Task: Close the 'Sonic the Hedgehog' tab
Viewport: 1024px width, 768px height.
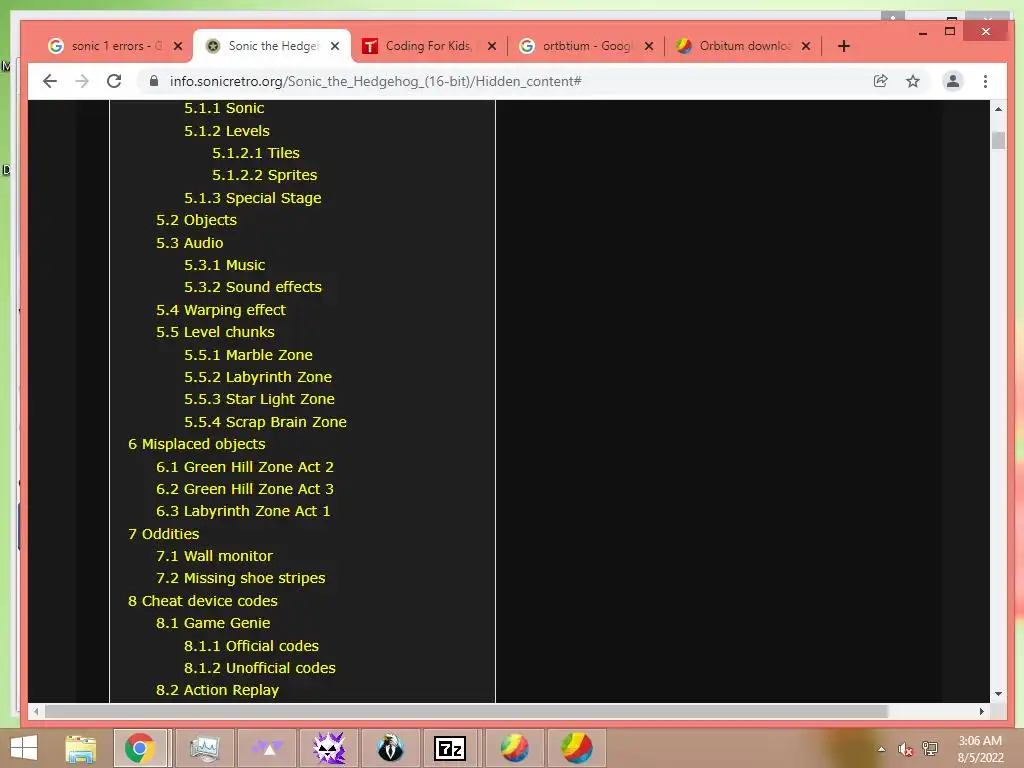Action: click(x=334, y=46)
